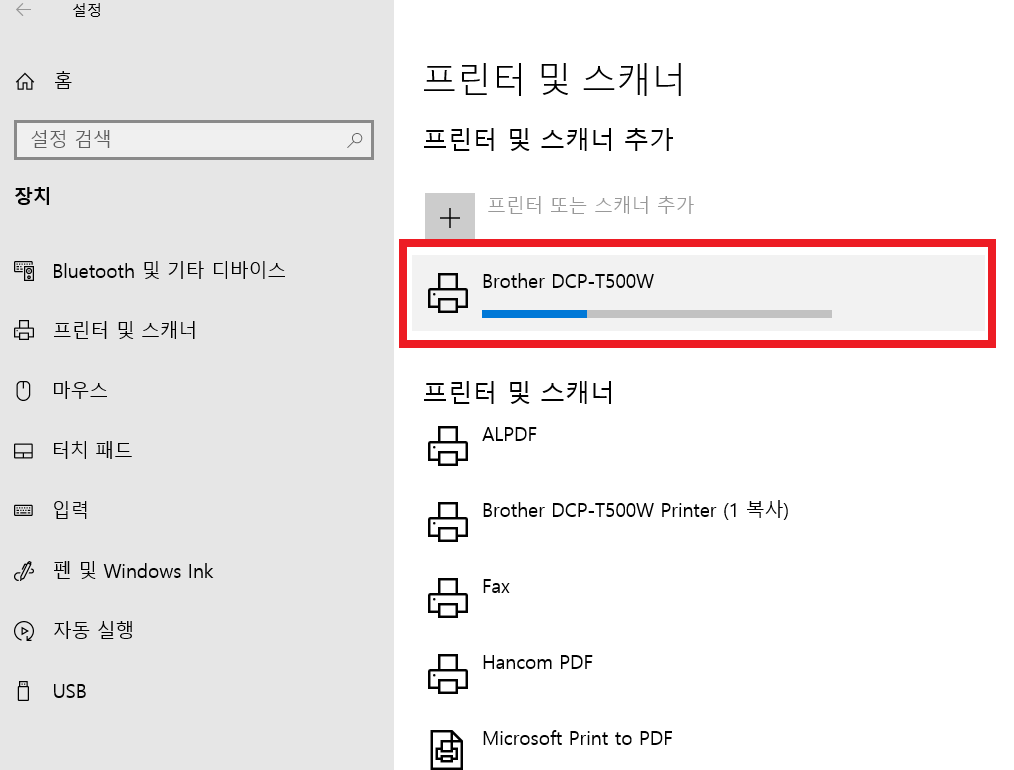Click the ALPDF printer icon
The width and height of the screenshot is (1014, 770).
tap(448, 445)
